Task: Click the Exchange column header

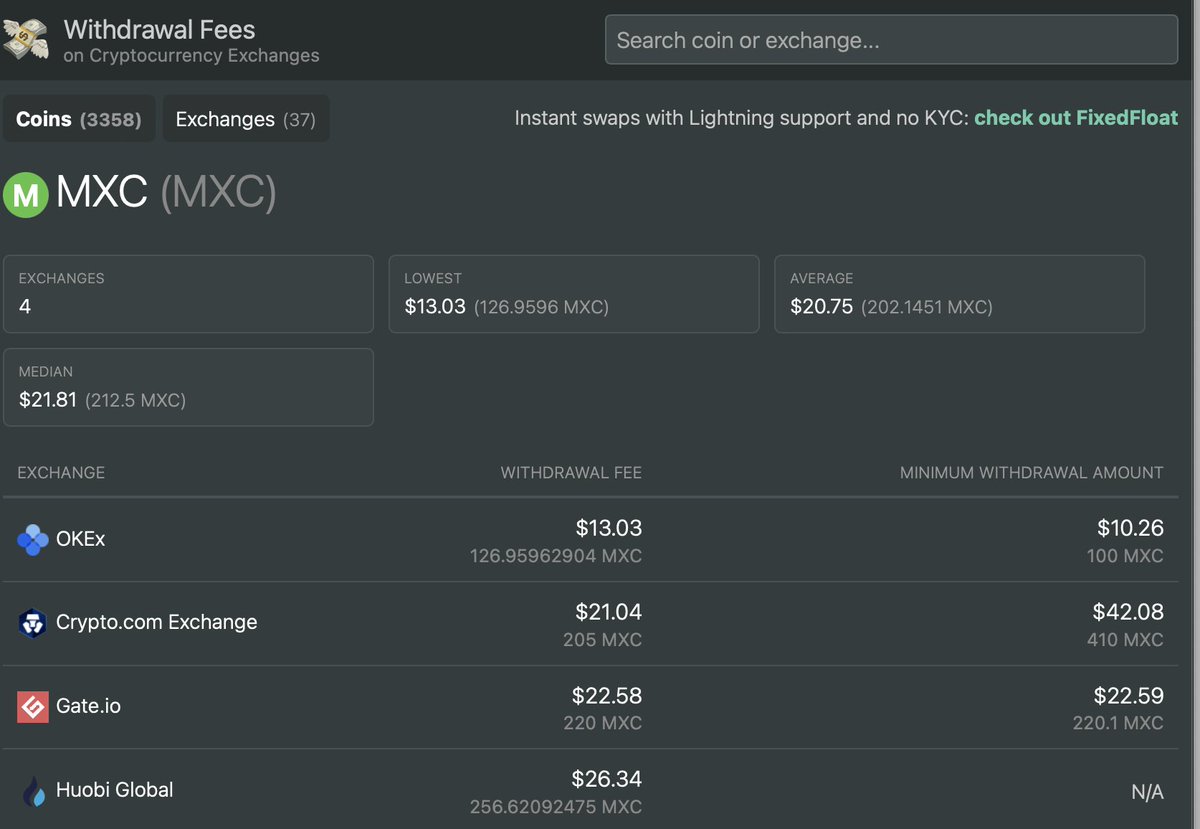Action: tap(61, 472)
